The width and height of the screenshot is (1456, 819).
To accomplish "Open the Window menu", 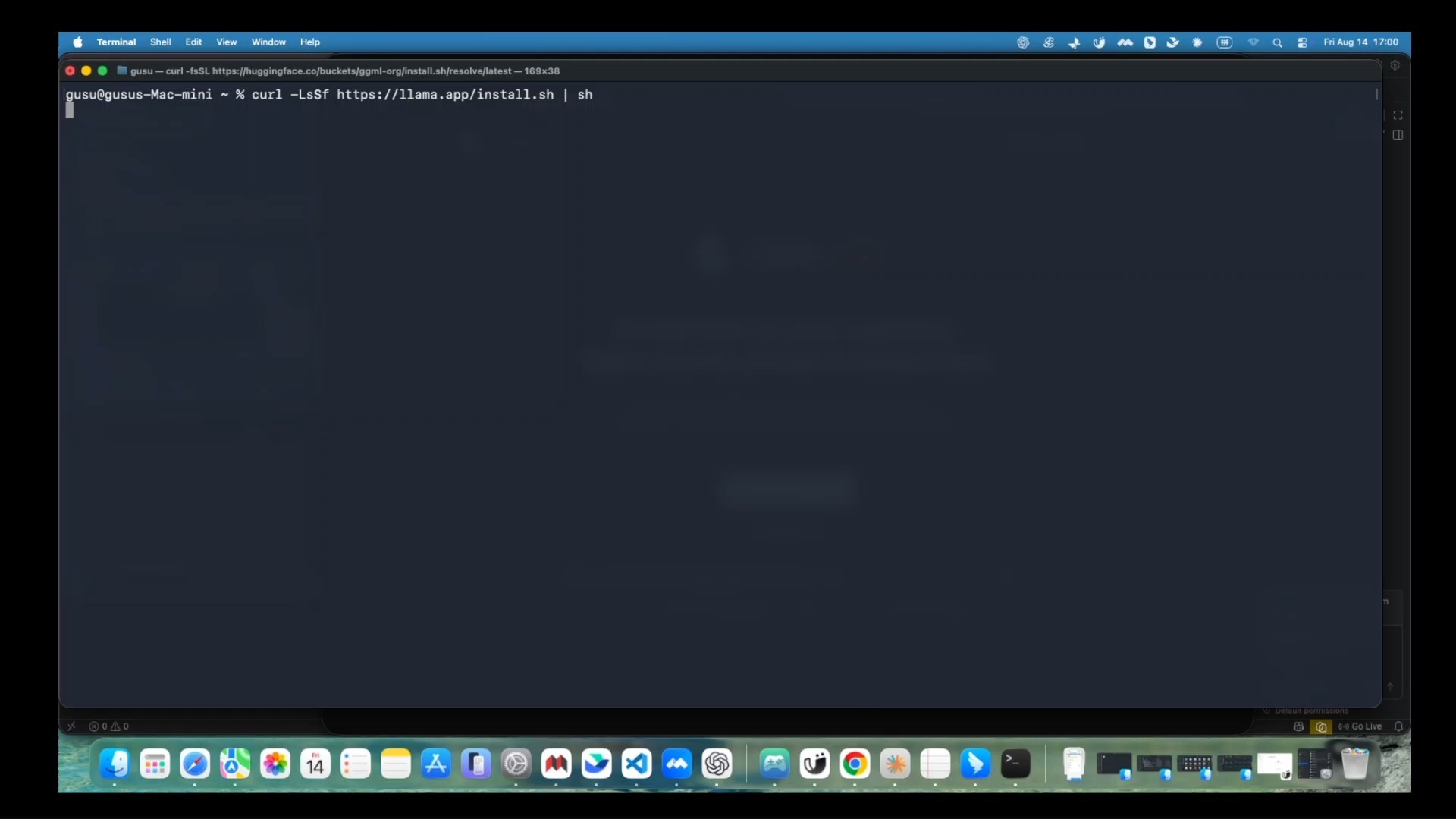I will coord(268,42).
